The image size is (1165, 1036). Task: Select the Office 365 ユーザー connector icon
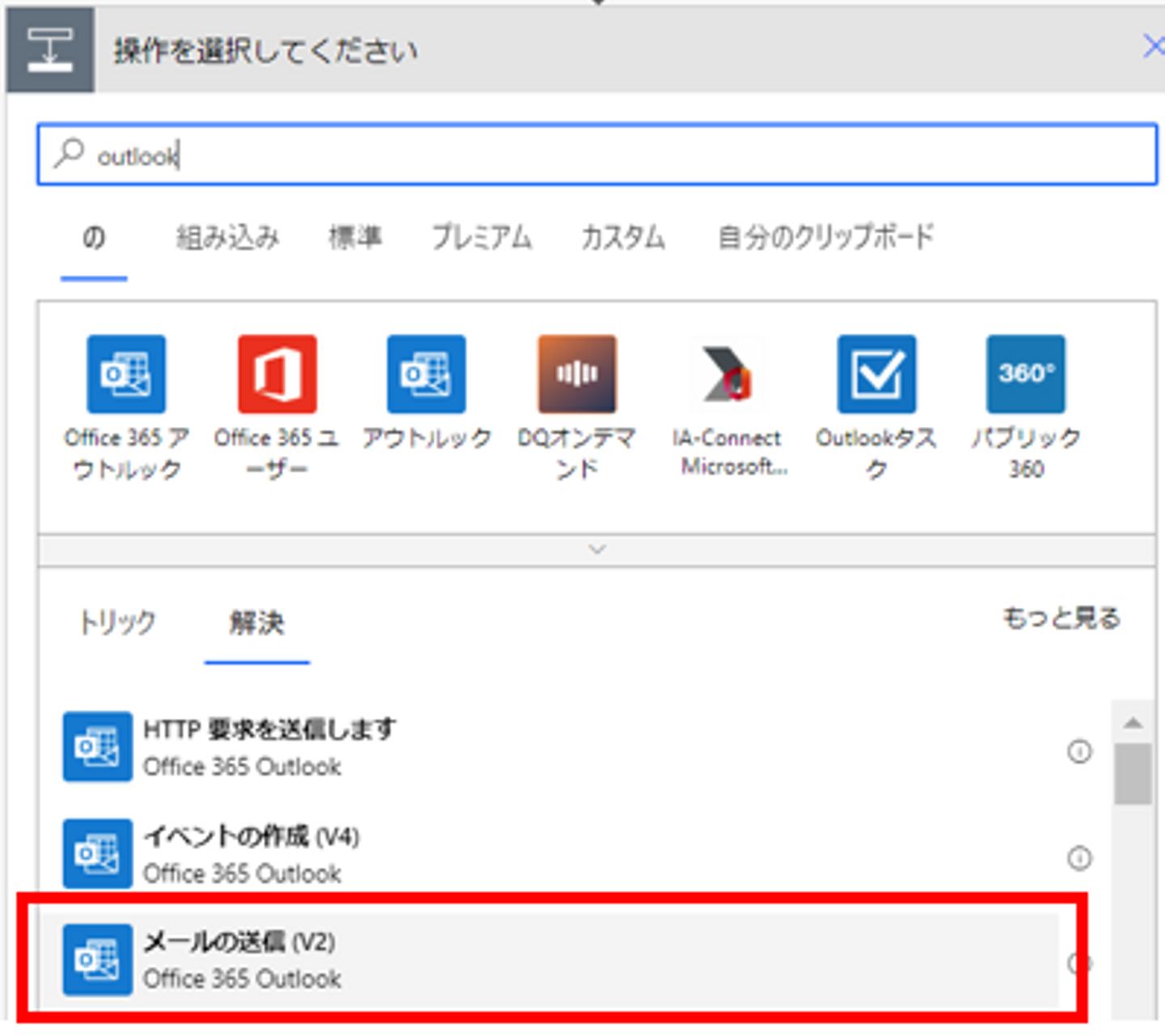[277, 374]
